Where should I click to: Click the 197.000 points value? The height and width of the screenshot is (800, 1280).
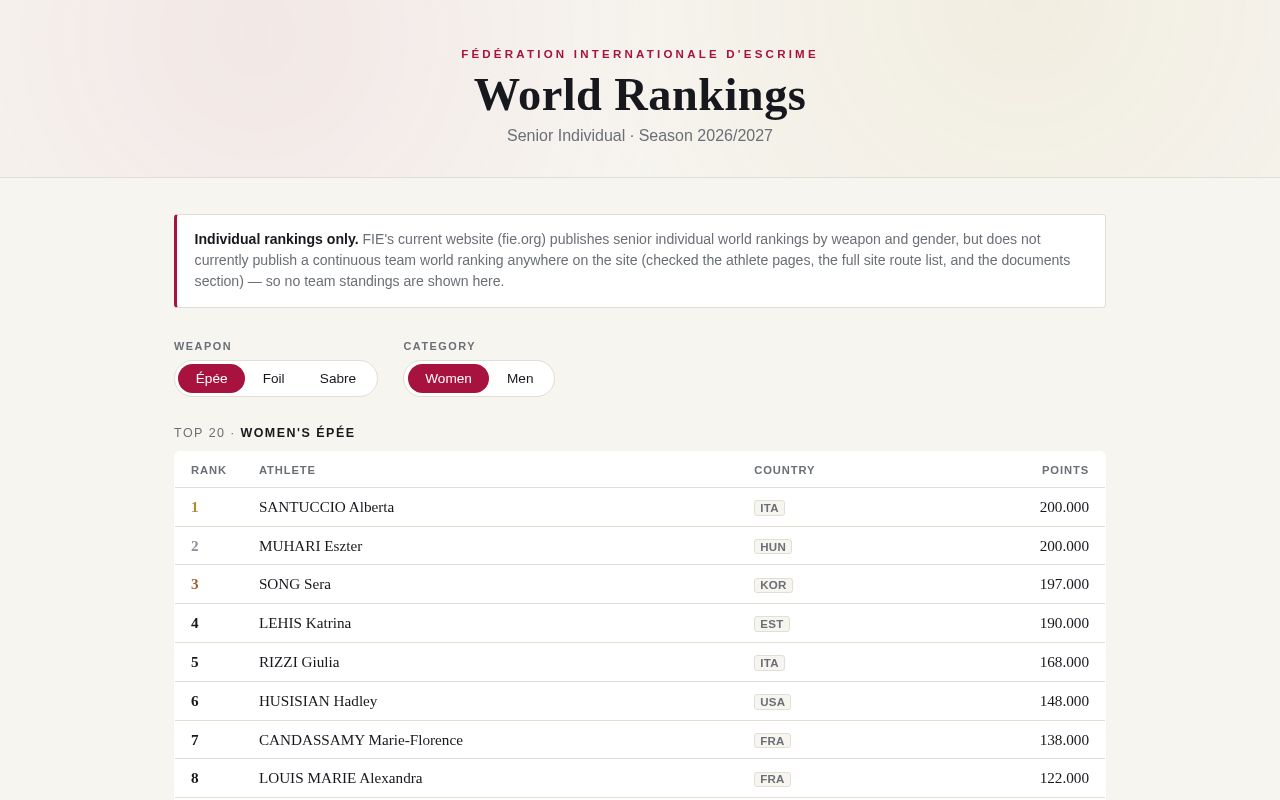coord(1064,584)
